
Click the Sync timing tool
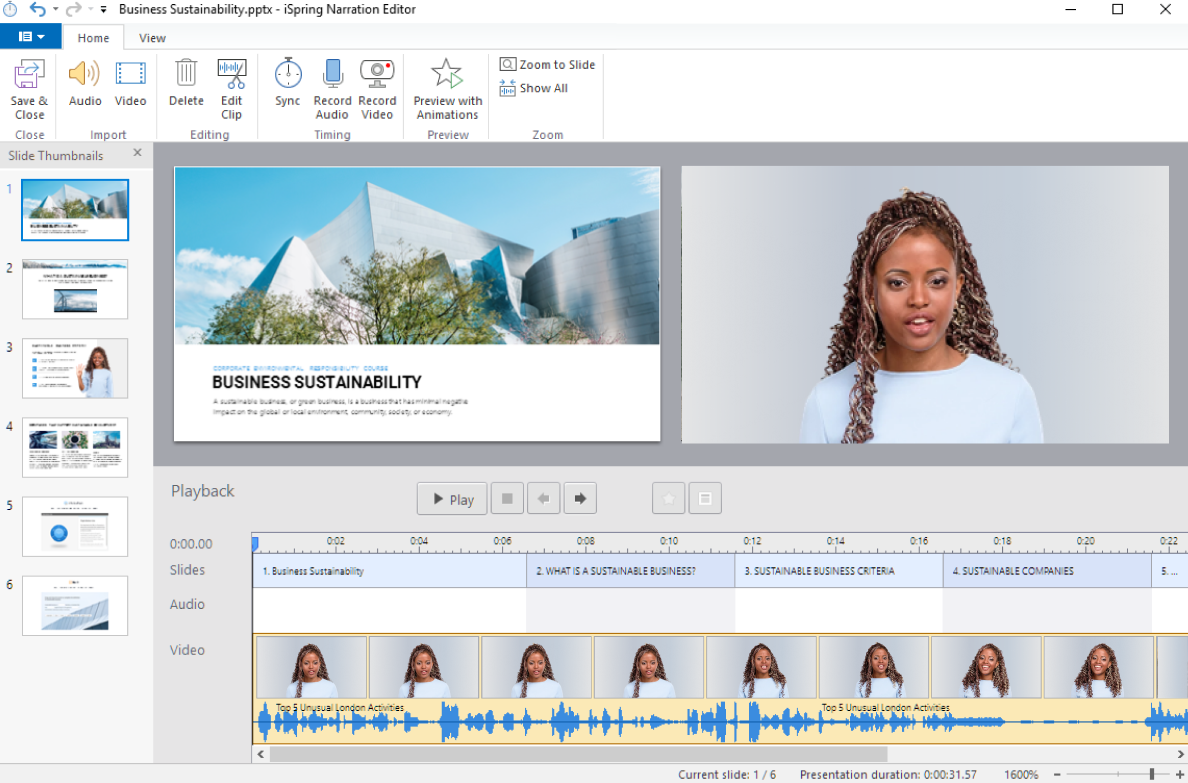tap(287, 87)
